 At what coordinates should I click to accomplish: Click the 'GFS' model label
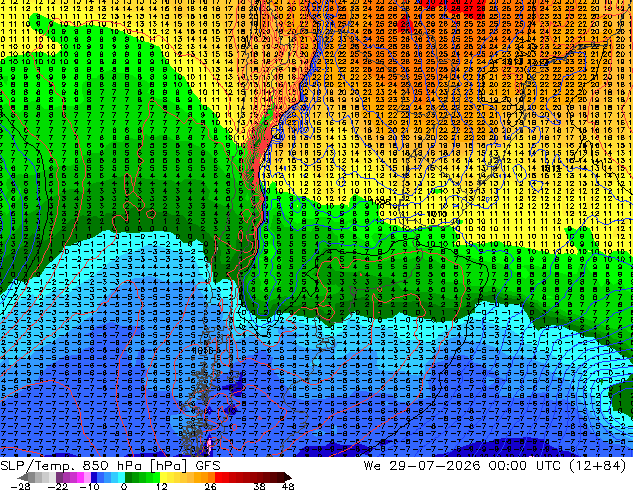(x=208, y=466)
